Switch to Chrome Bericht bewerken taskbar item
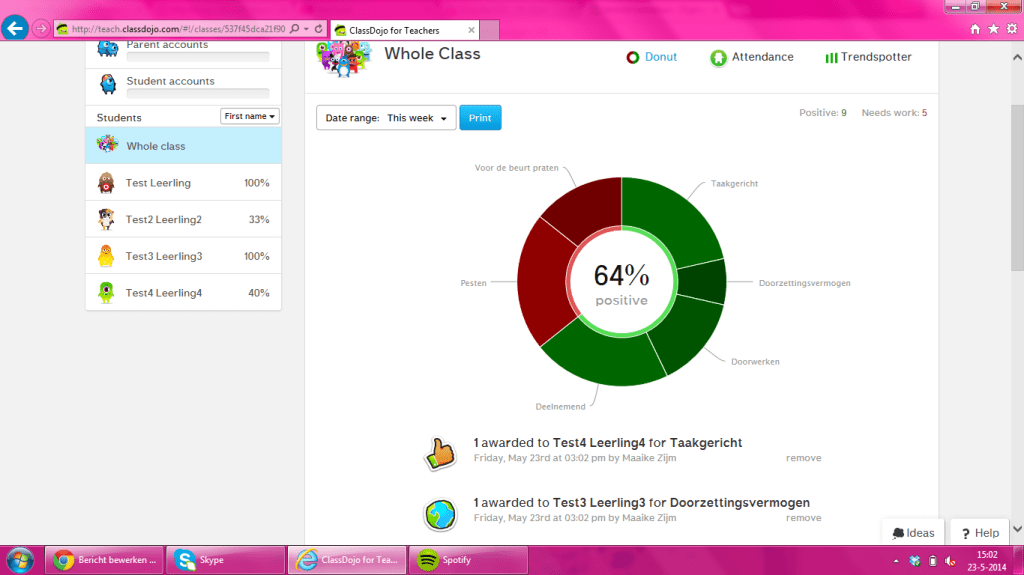The image size is (1024, 575). coord(104,560)
